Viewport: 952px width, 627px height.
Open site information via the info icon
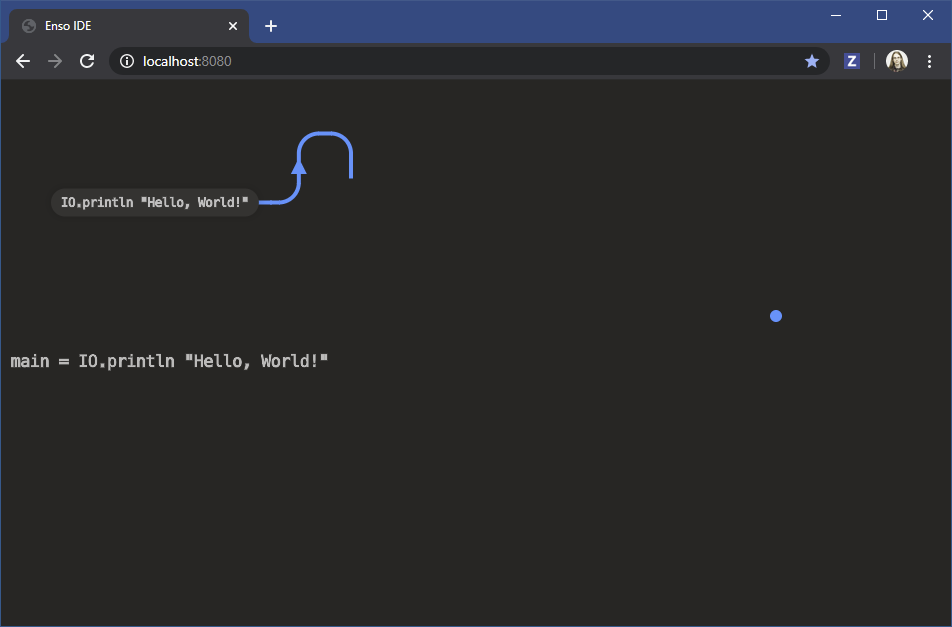pyautogui.click(x=126, y=61)
